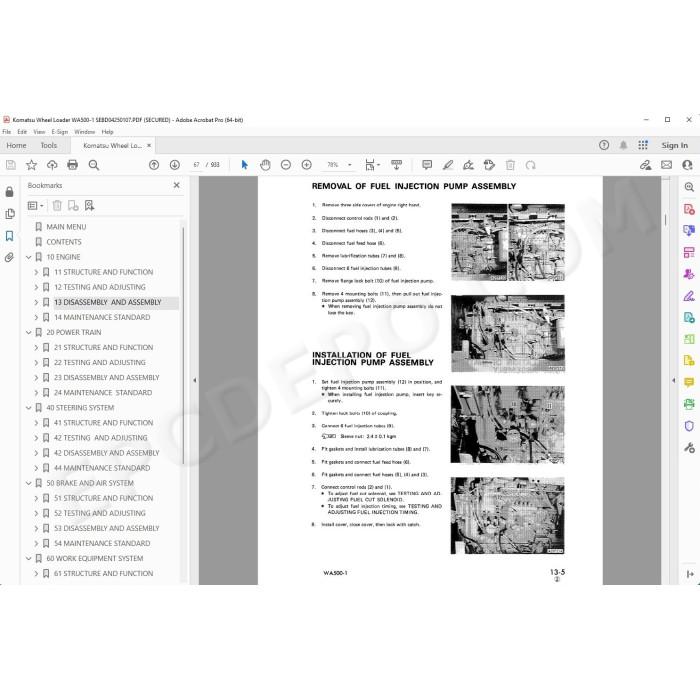Open Help question mark icon
Image resolution: width=700 pixels, height=700 pixels.
click(604, 145)
